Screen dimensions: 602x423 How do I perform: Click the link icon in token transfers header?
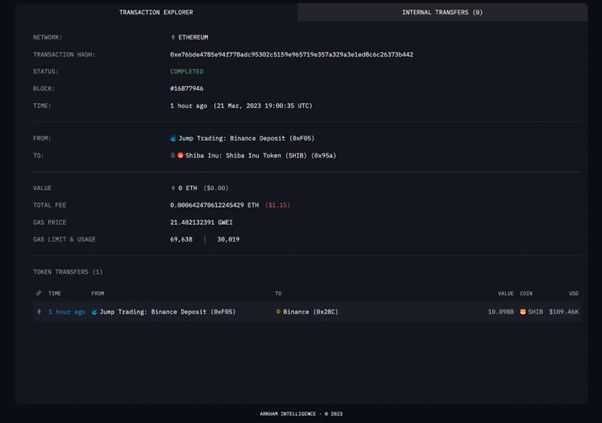click(39, 293)
